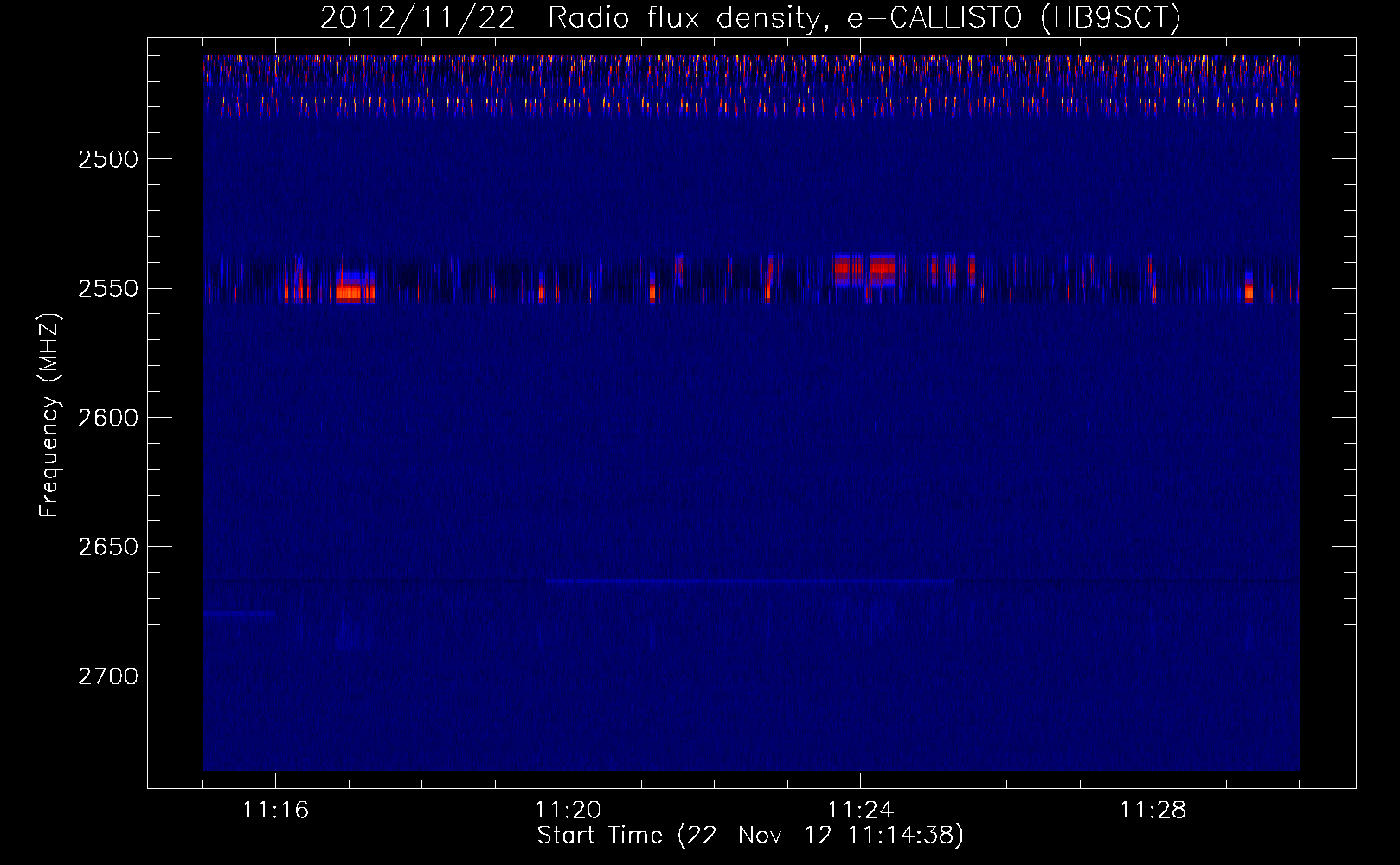Image resolution: width=1400 pixels, height=865 pixels.
Task: Select the 'Start Time (22-Nov-12 11:14:38)' label
Action: [750, 836]
